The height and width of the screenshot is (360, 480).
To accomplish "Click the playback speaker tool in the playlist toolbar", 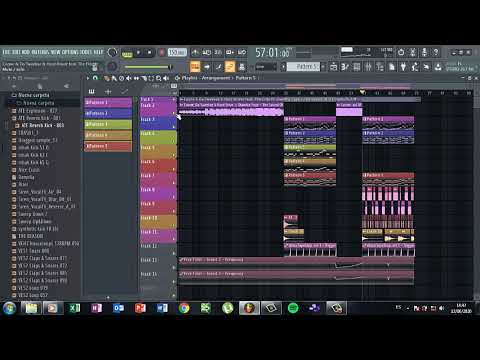I will click(166, 78).
